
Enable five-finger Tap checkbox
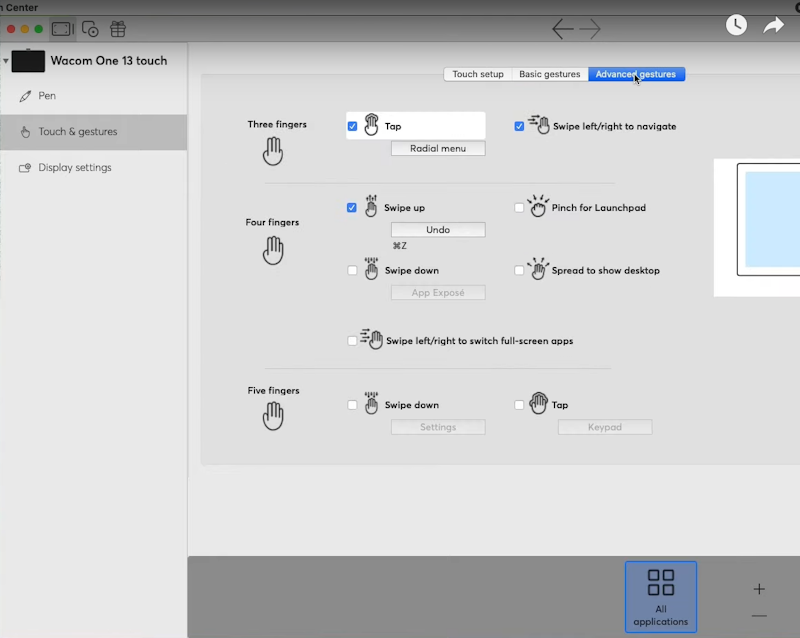519,405
